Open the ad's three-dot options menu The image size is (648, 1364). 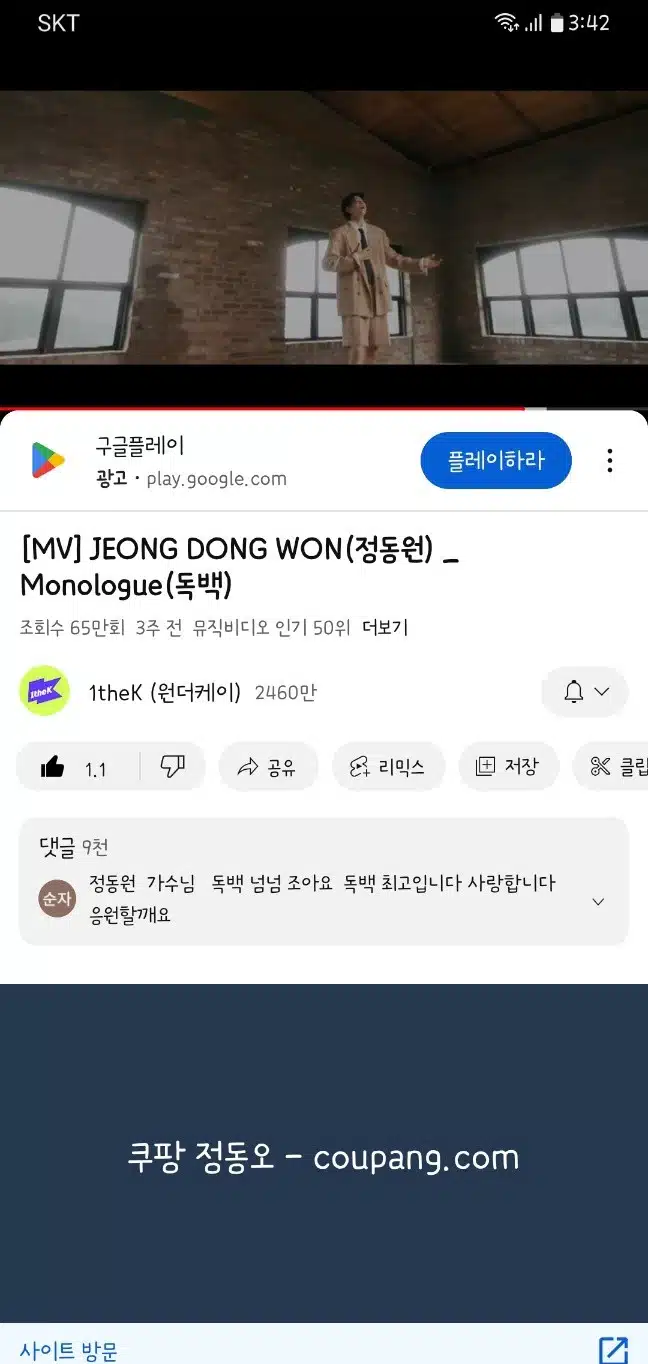[610, 460]
